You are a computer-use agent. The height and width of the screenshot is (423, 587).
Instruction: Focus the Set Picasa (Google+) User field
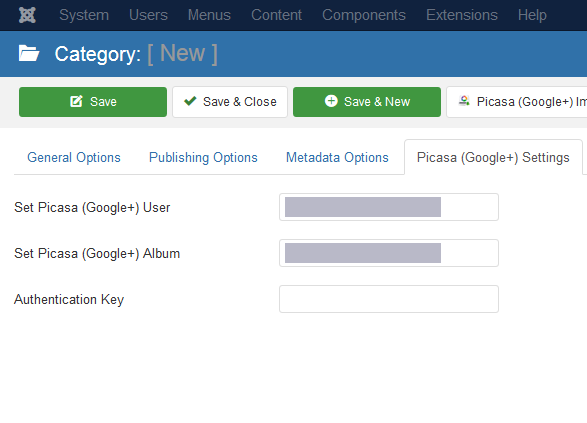pyautogui.click(x=389, y=207)
